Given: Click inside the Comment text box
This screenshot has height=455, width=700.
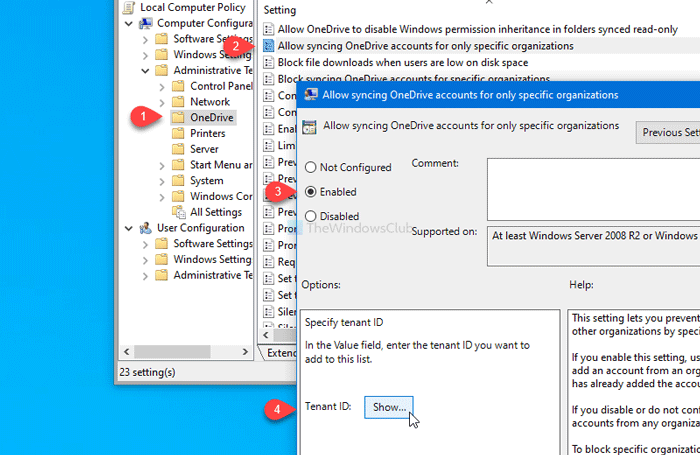Looking at the screenshot, I should click(593, 189).
